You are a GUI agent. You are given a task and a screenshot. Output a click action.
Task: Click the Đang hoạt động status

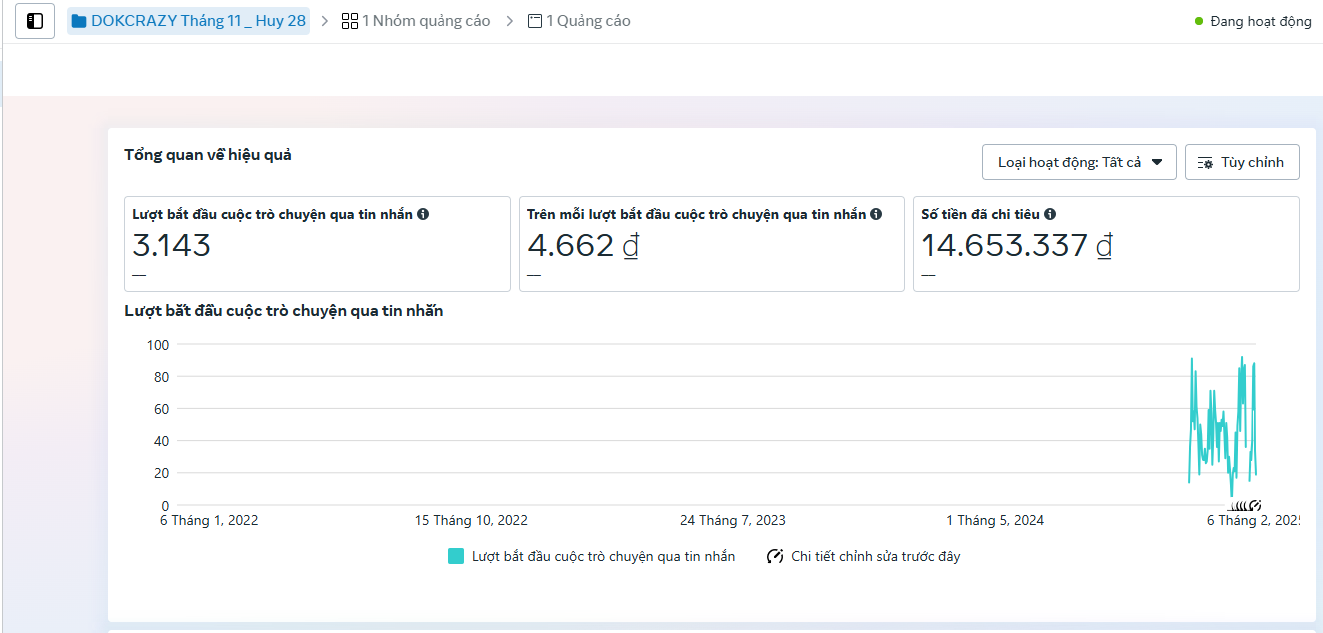[1253, 21]
